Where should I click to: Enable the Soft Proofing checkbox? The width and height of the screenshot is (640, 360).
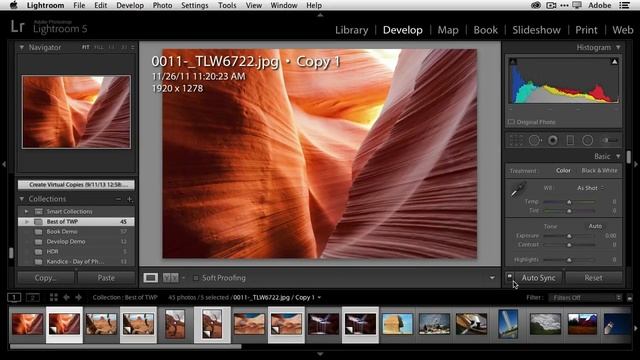pos(196,278)
